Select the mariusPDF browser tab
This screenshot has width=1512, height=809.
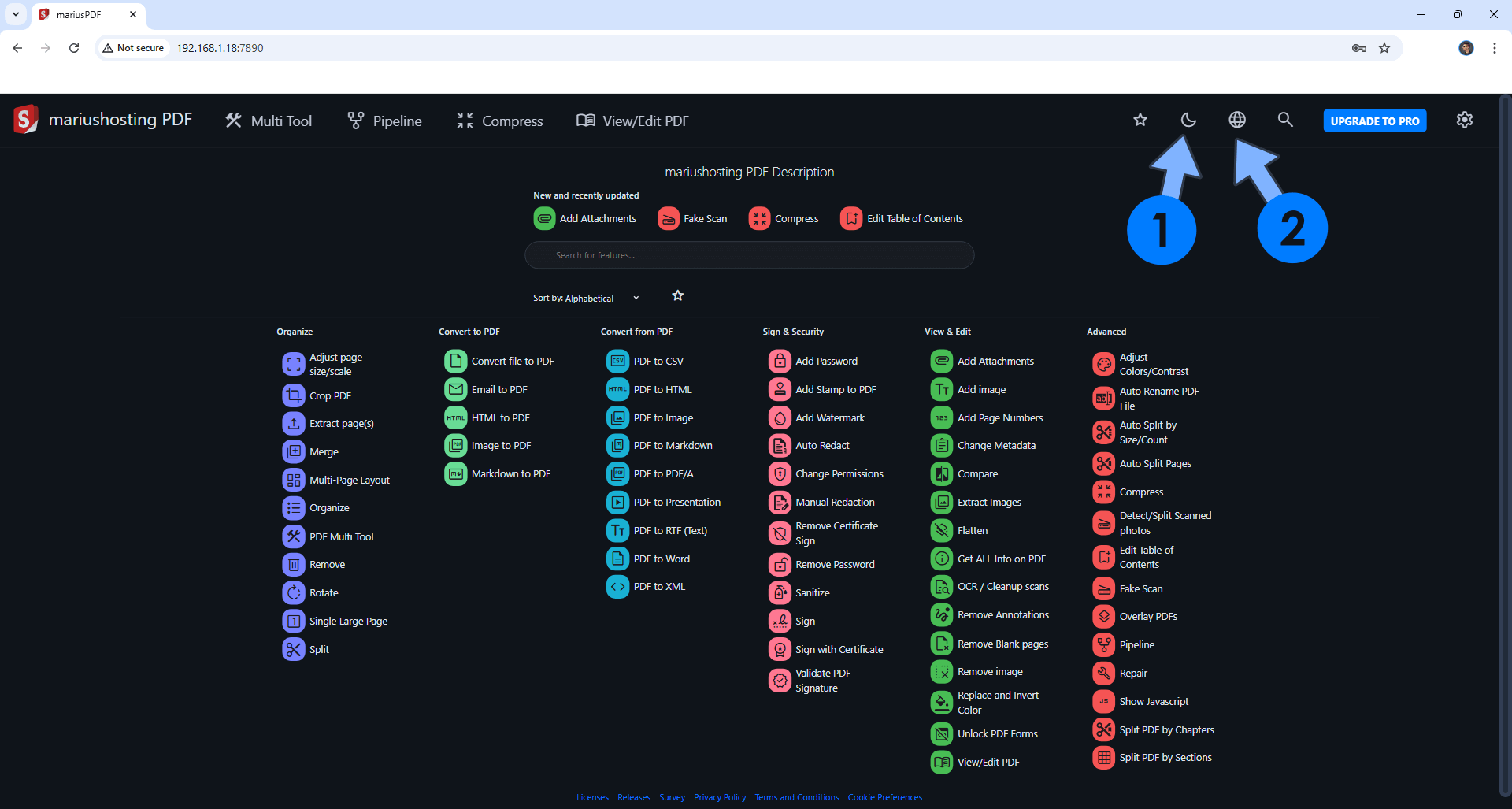88,14
